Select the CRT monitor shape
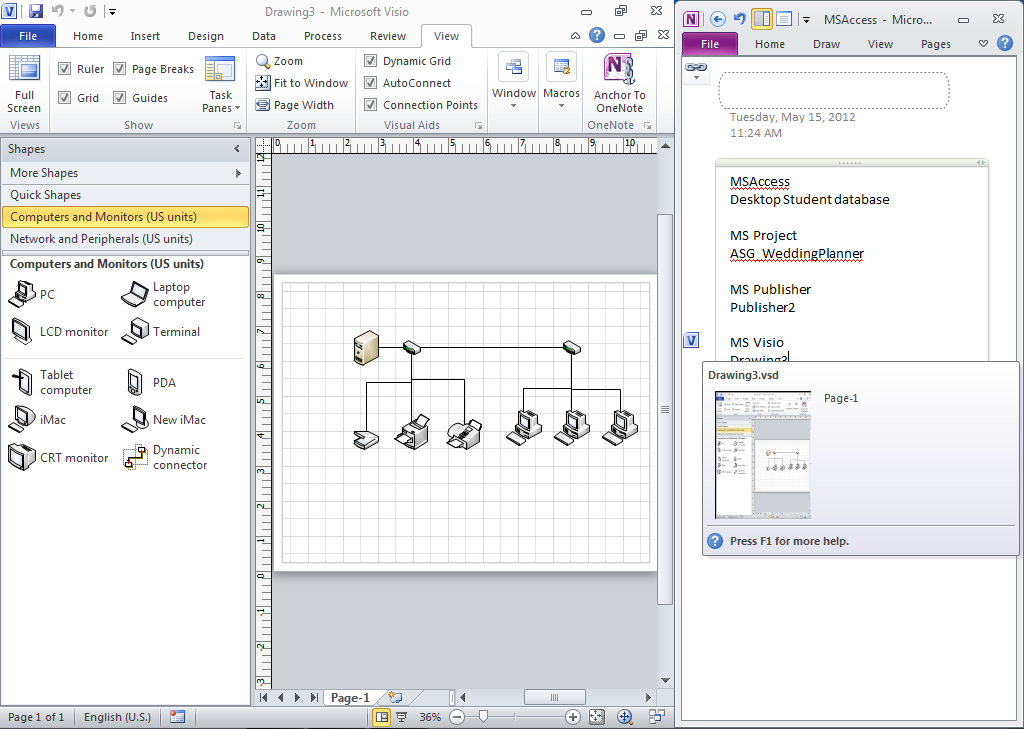Viewport: 1024px width, 729px height. 58,457
